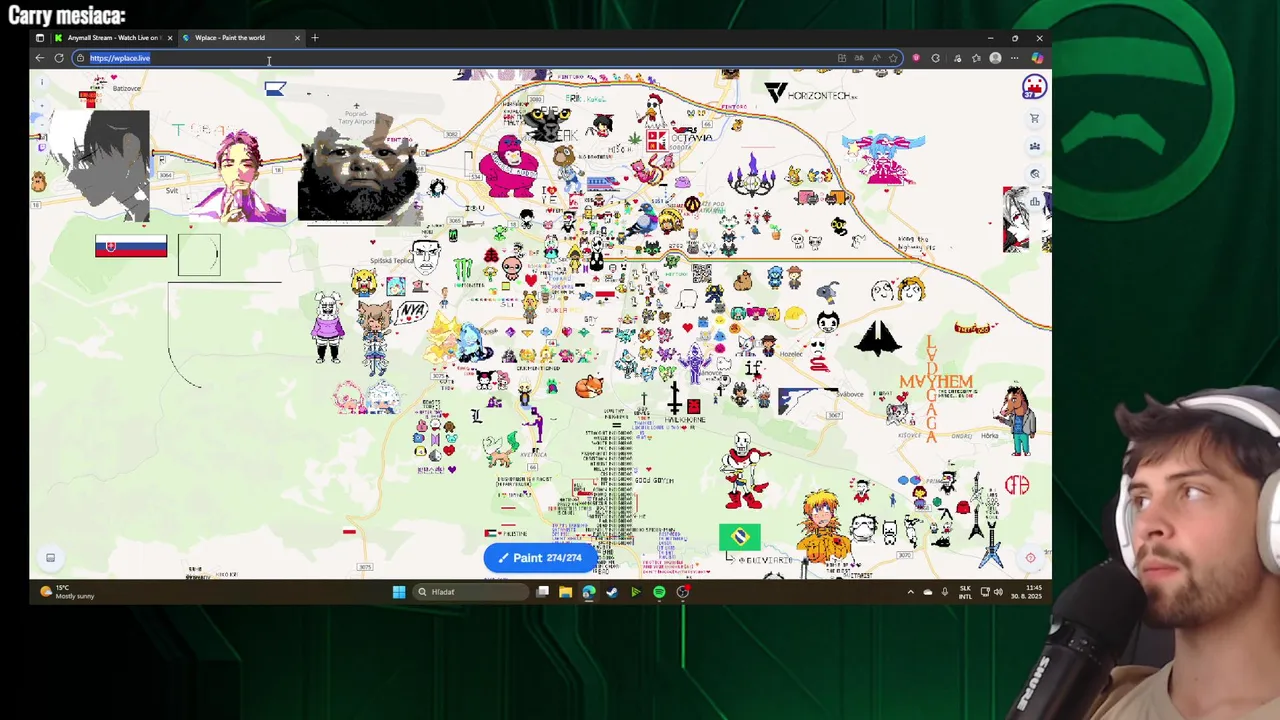Open Spotify from the taskbar

[659, 592]
